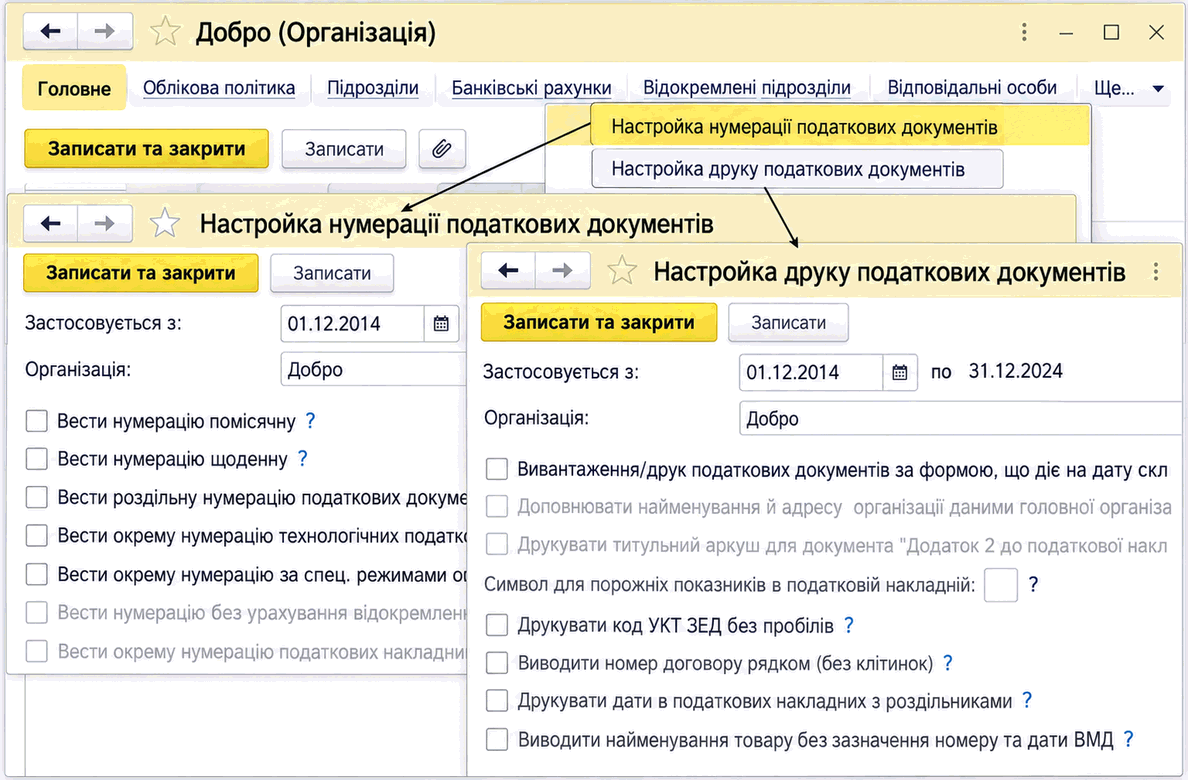Go forward in Добро (Організація) window
The height and width of the screenshot is (780, 1188).
click(105, 31)
